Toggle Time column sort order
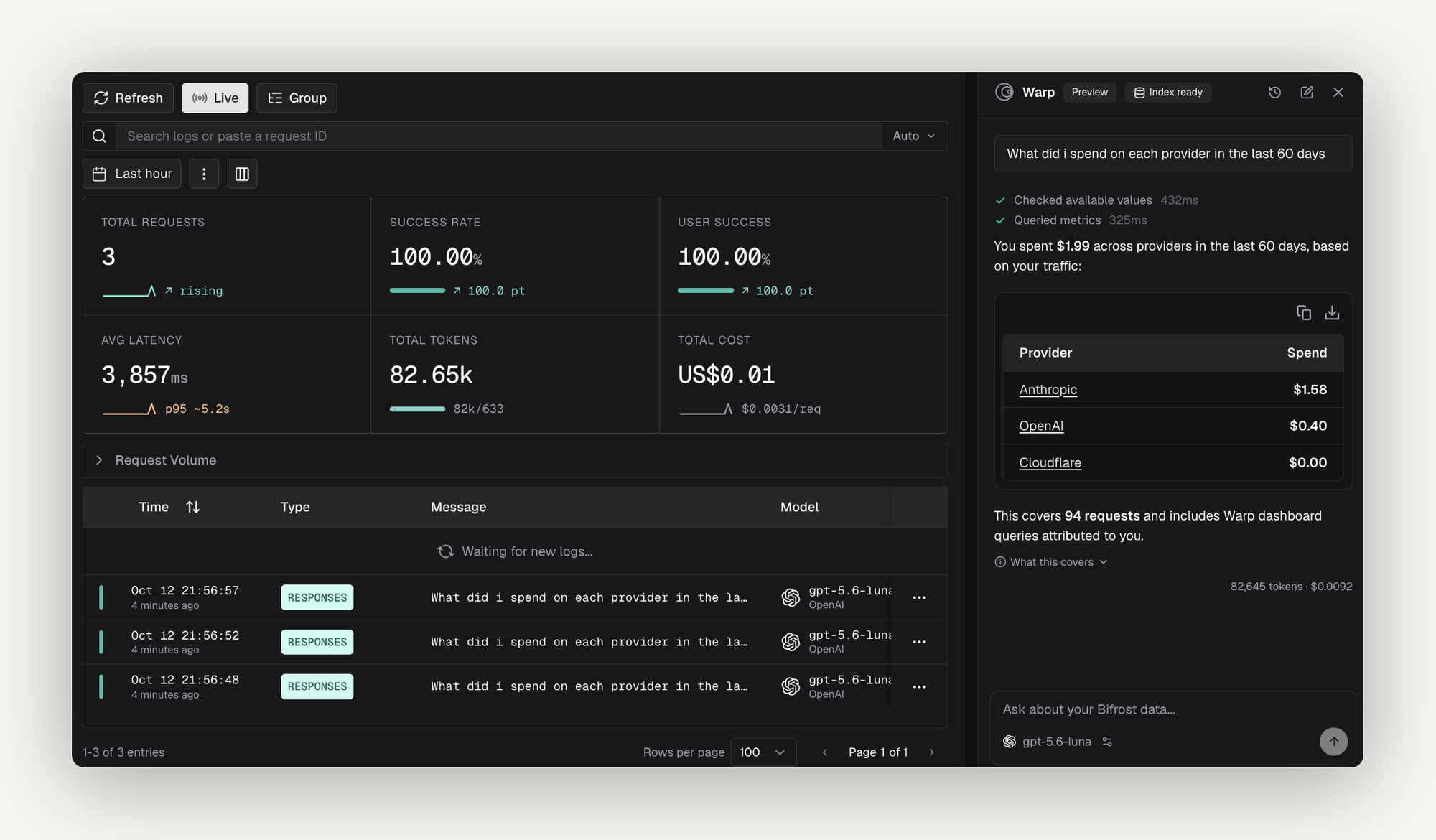The height and width of the screenshot is (840, 1436). pos(192,507)
